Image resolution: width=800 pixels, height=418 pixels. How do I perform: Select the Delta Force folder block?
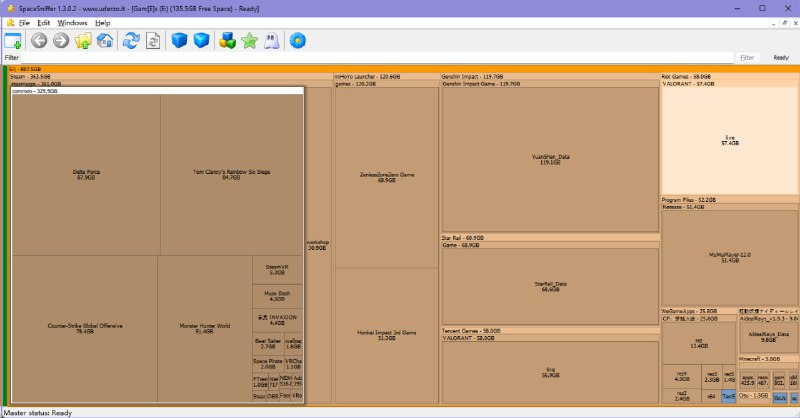[86, 175]
